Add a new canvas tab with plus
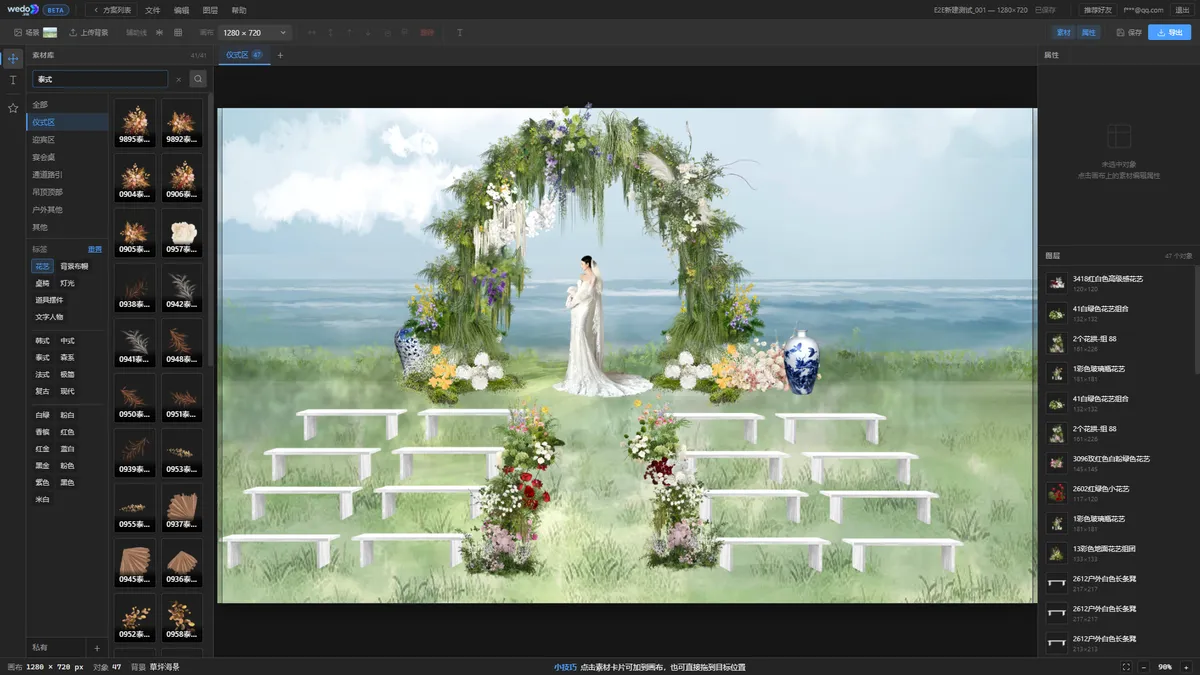Viewport: 1200px width, 675px height. pyautogui.click(x=280, y=55)
